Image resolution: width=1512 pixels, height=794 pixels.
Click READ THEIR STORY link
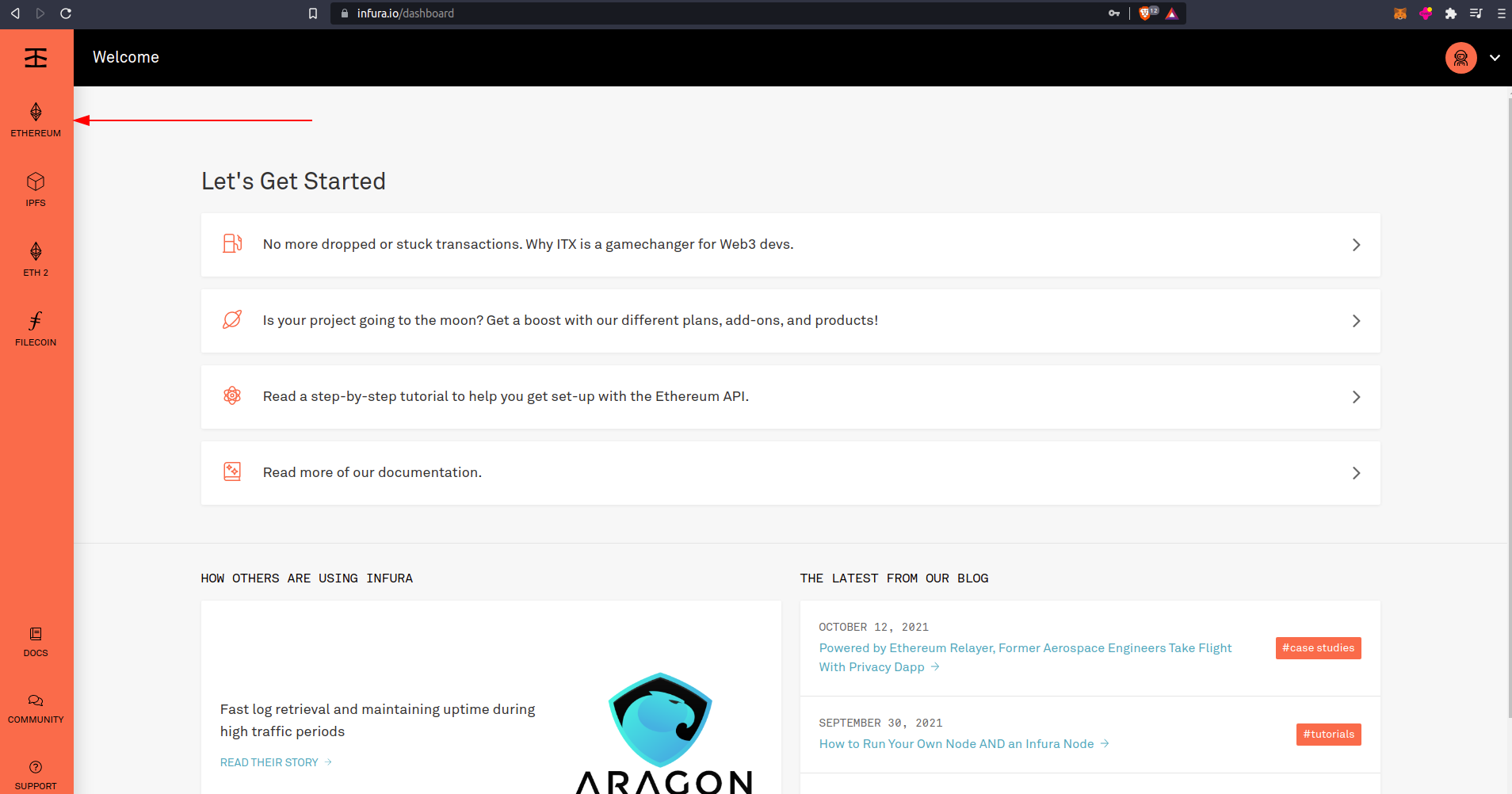(276, 762)
